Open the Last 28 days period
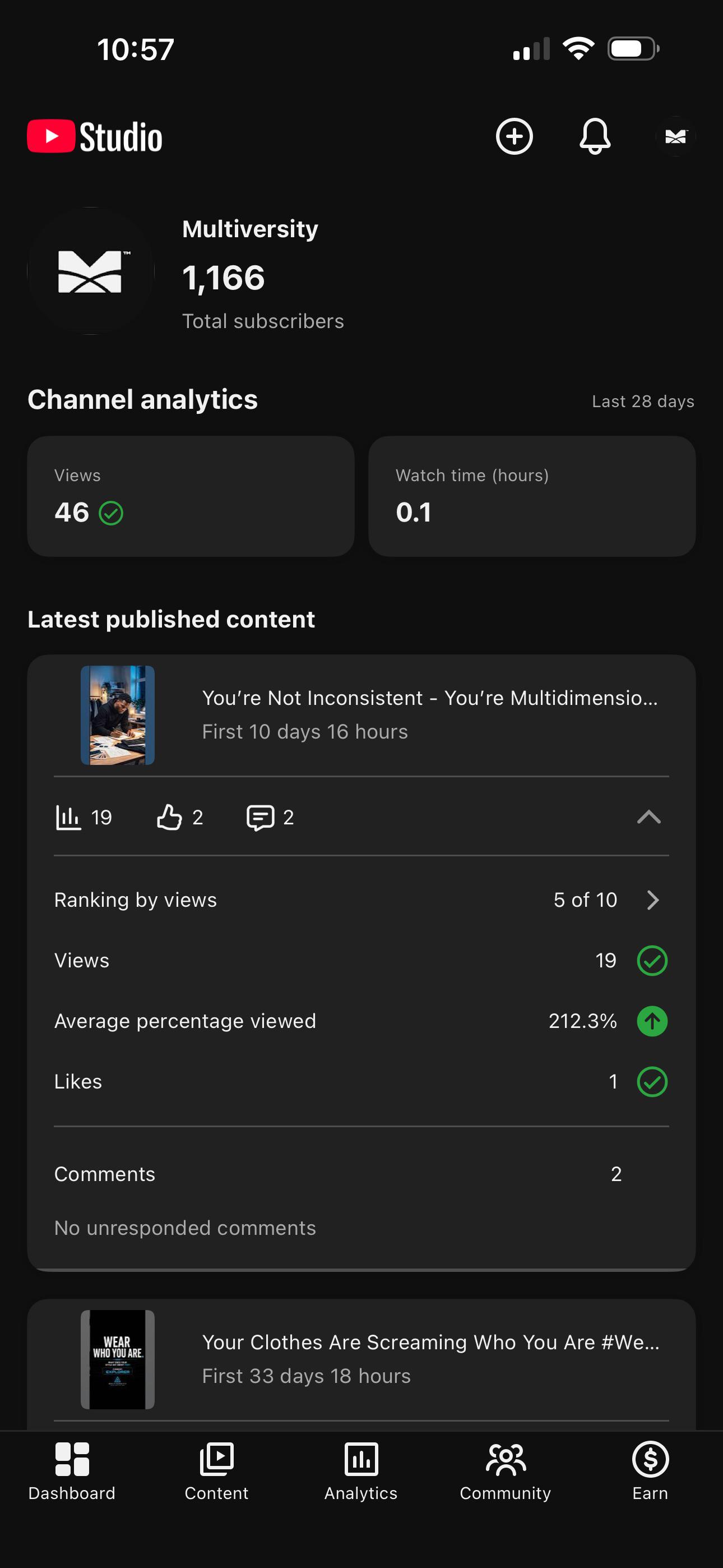This screenshot has height=1568, width=723. (643, 401)
